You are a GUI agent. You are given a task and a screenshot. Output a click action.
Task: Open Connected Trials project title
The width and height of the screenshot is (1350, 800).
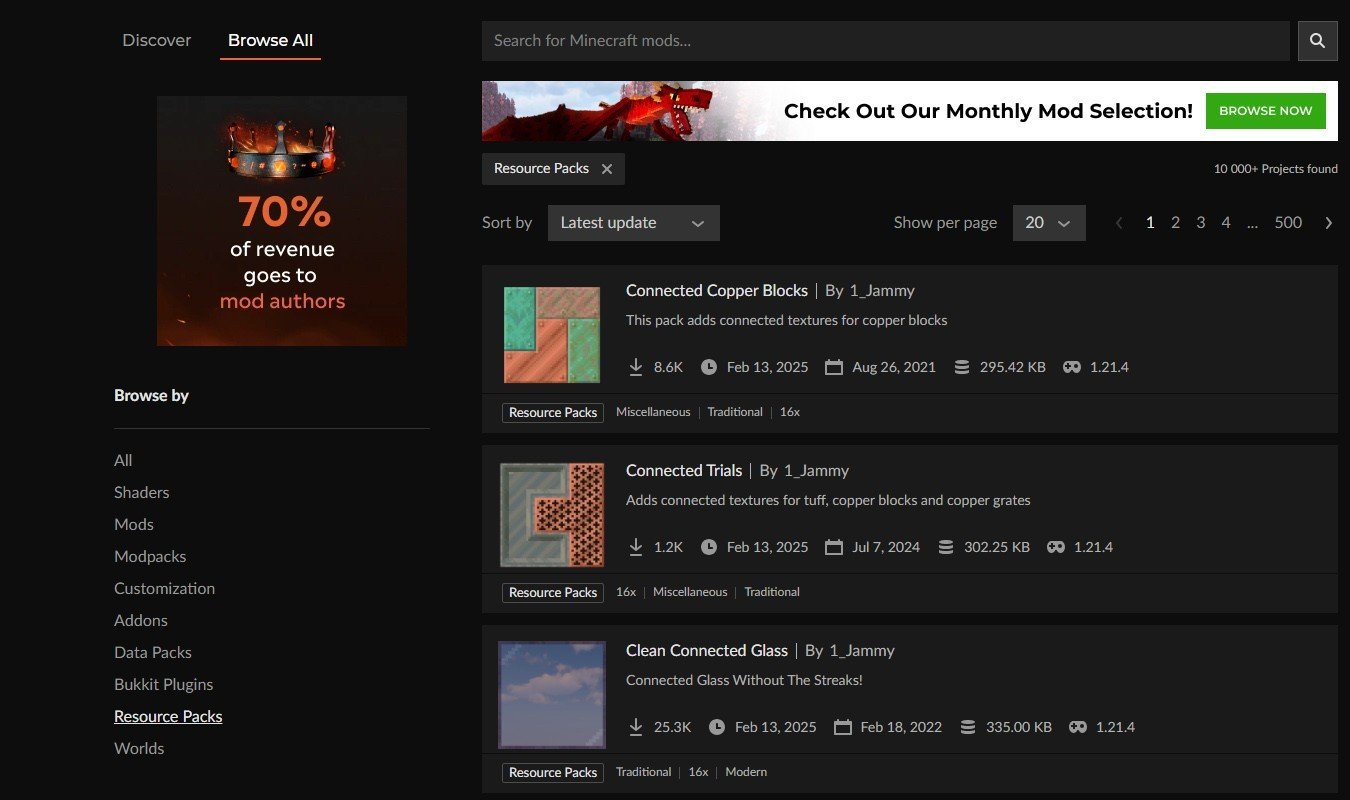point(684,470)
